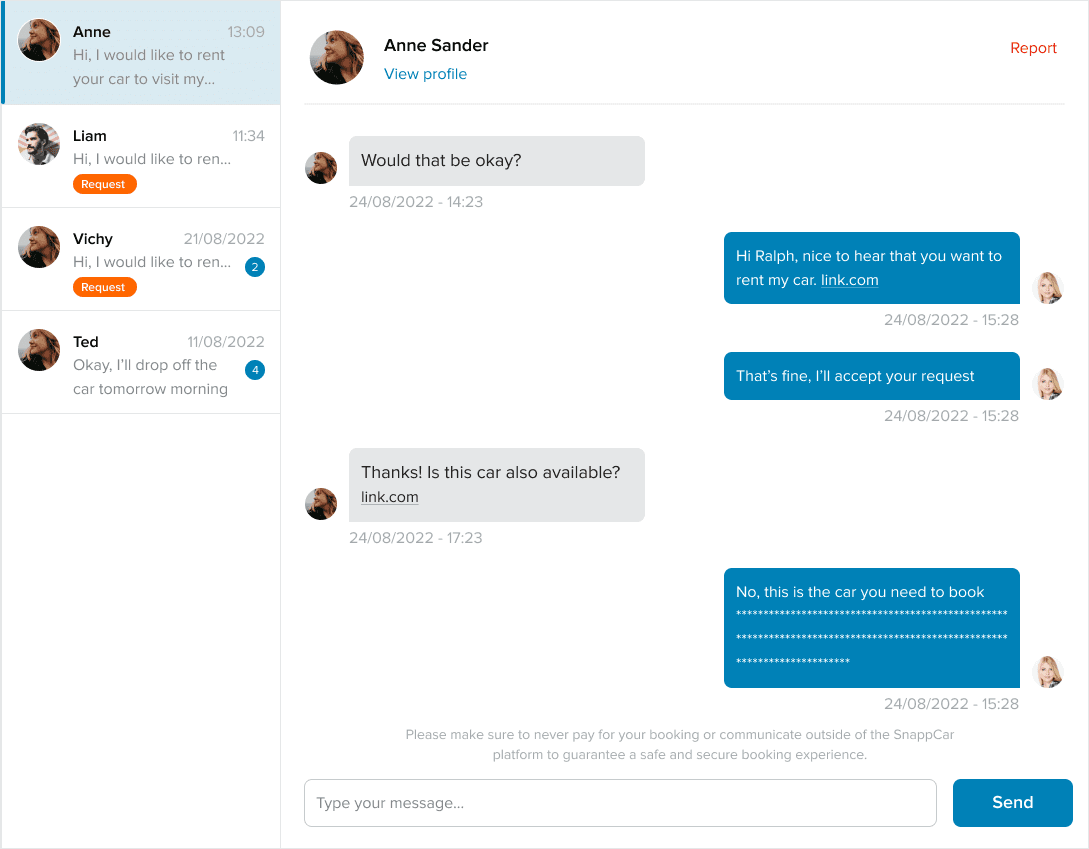Click the orange Request label on Vichy's conversation

pos(104,287)
